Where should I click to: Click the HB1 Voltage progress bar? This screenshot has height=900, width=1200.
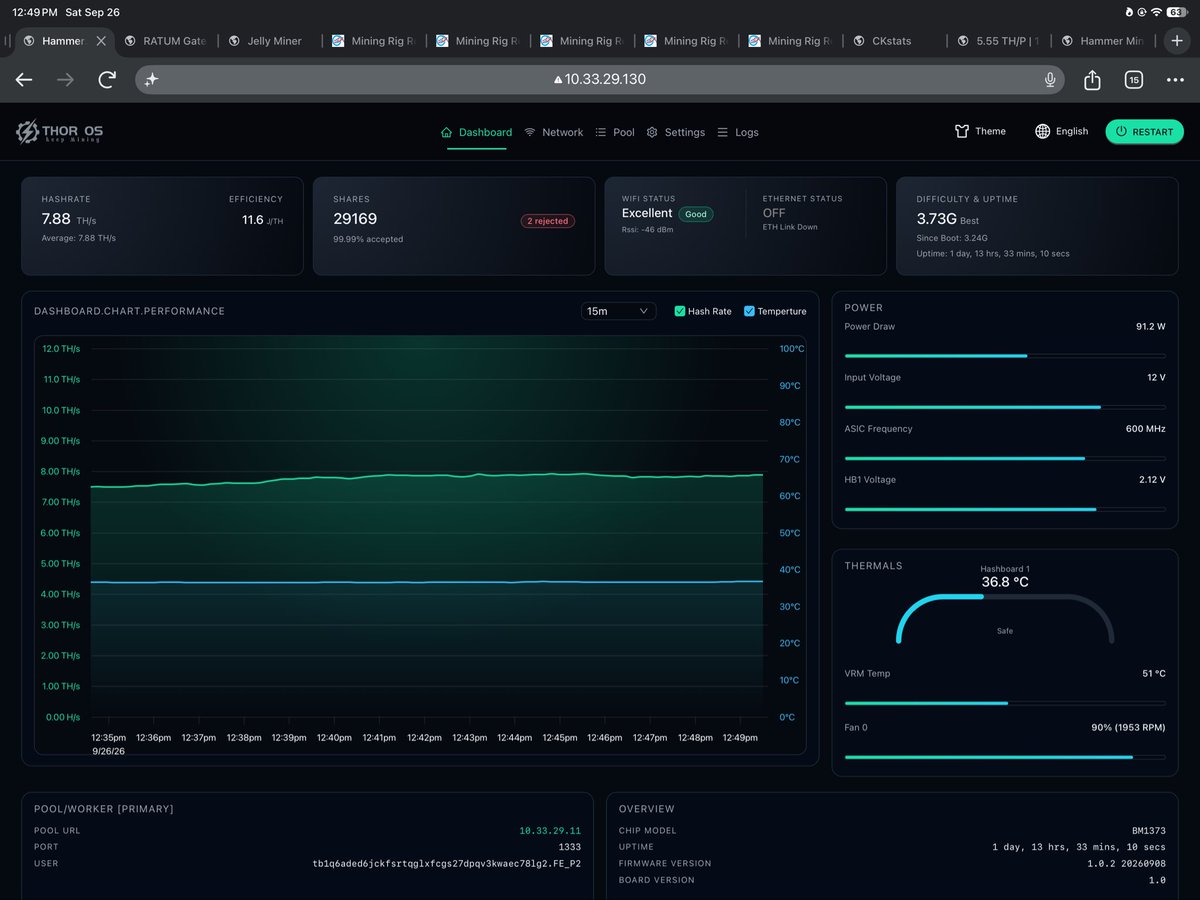click(x=1005, y=509)
